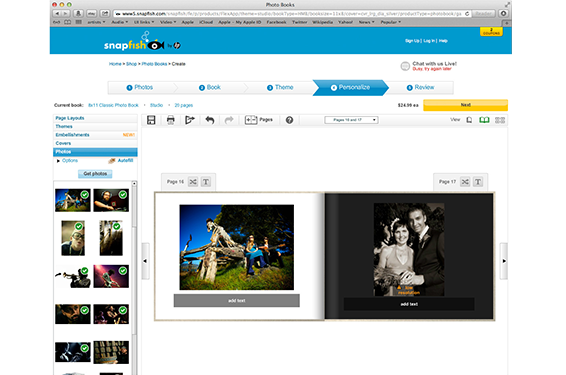566x375 pixels.
Task: Open the Popular bookmarks folder
Action: click(x=390, y=22)
